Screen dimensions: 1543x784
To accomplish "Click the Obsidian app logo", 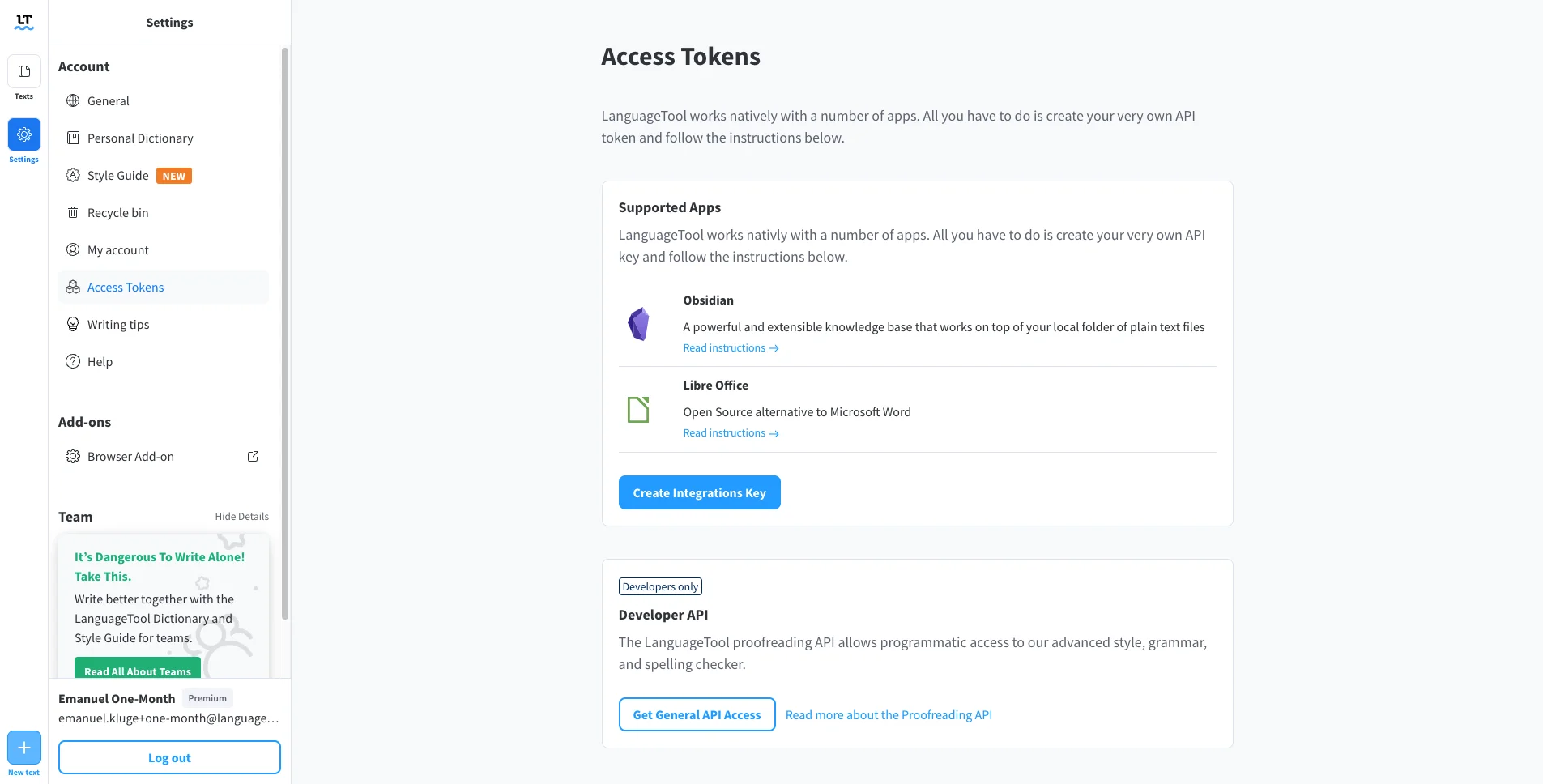I will click(638, 324).
